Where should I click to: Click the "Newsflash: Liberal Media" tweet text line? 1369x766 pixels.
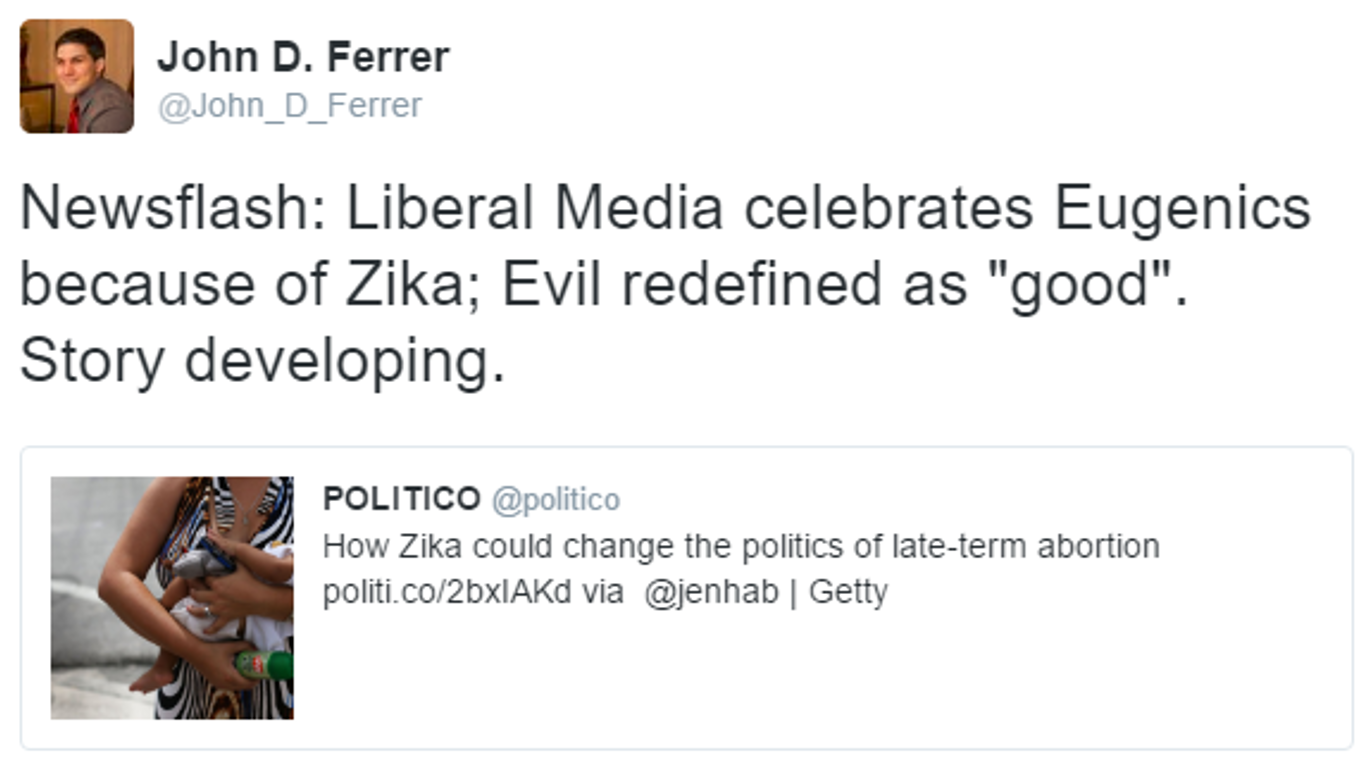click(664, 209)
